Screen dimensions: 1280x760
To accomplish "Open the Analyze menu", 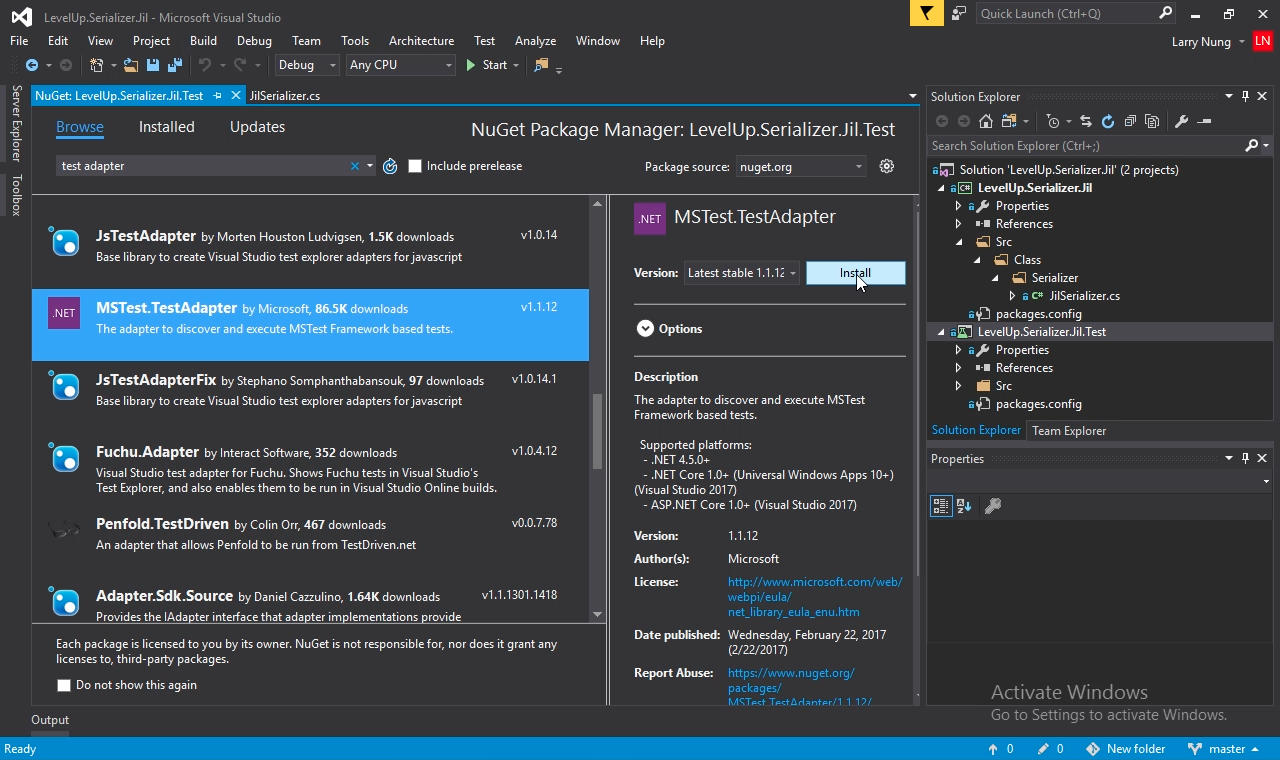I will (x=535, y=41).
